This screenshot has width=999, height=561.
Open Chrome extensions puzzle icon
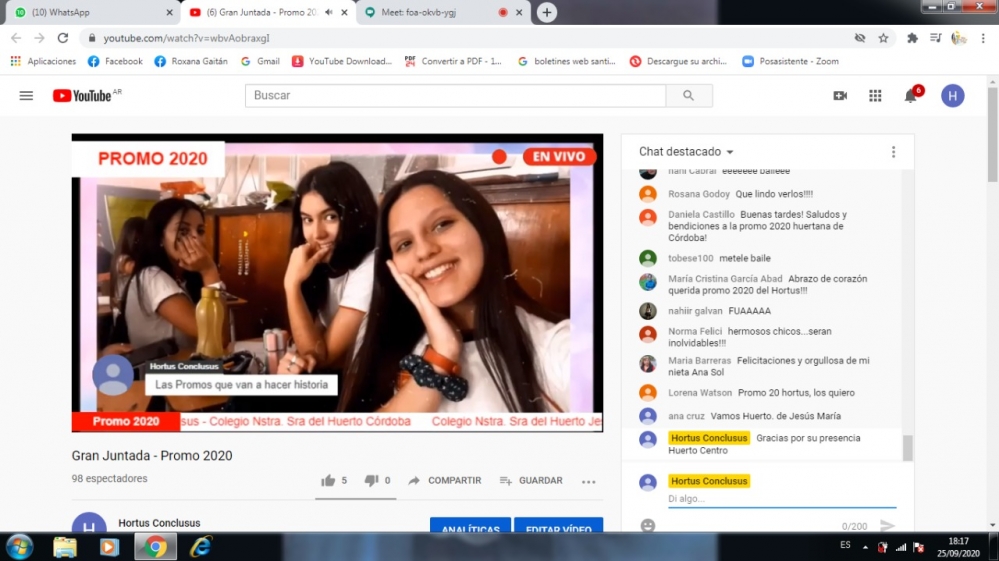point(912,38)
